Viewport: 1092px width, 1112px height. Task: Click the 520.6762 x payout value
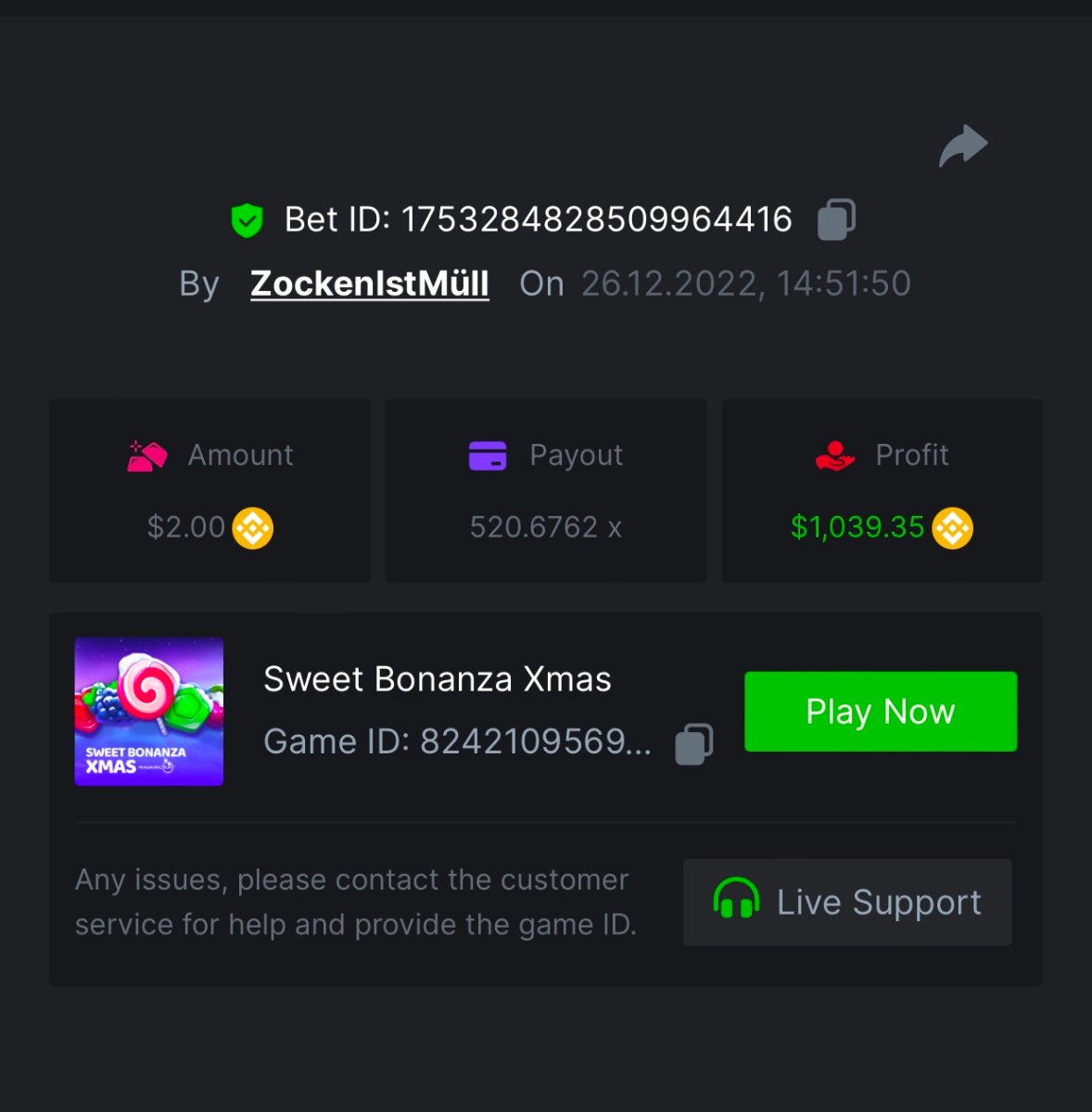(545, 527)
